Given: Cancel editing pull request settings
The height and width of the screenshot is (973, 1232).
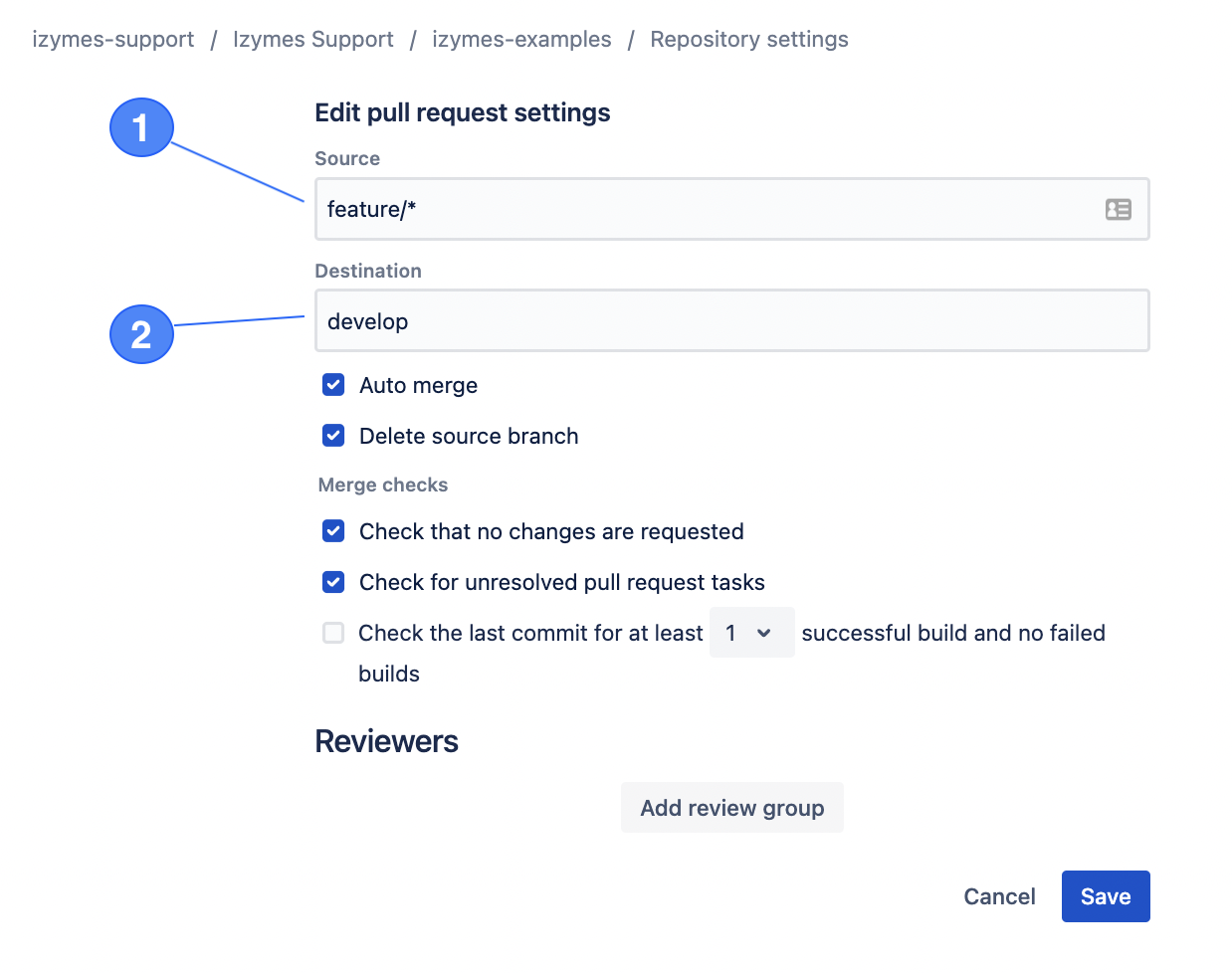Looking at the screenshot, I should pyautogui.click(x=999, y=896).
